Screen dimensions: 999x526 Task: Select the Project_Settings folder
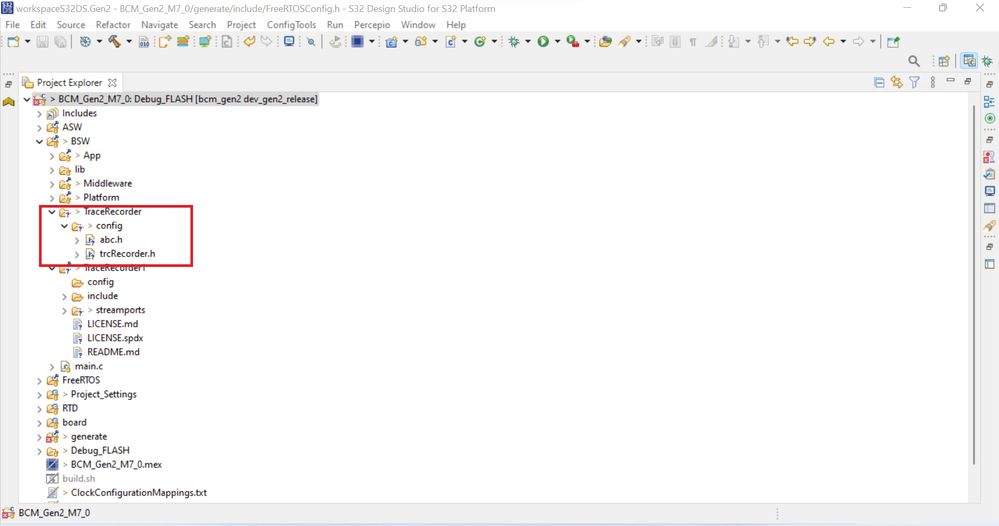click(103, 394)
